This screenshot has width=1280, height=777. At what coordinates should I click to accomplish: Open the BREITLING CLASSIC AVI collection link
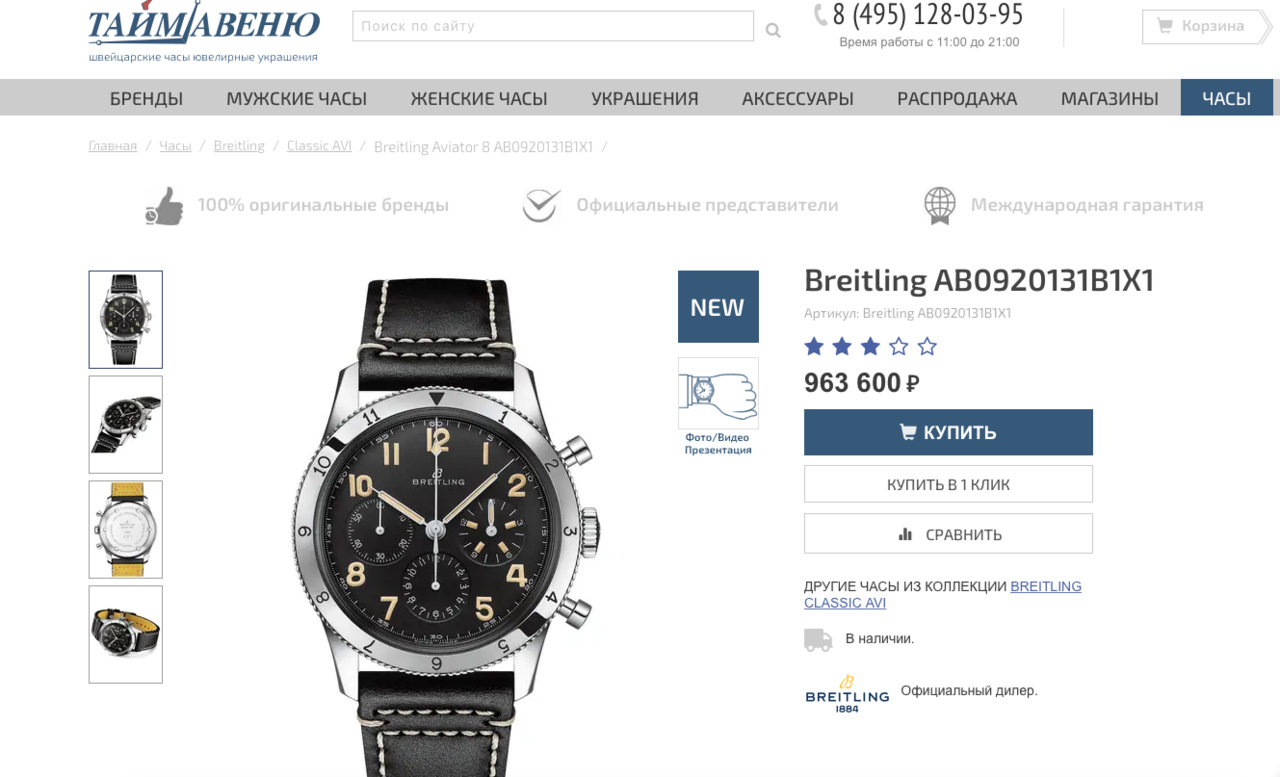[943, 594]
